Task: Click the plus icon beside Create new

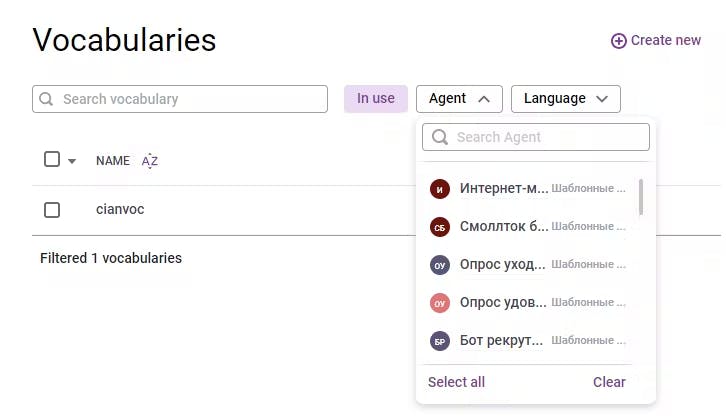Action: tap(619, 41)
